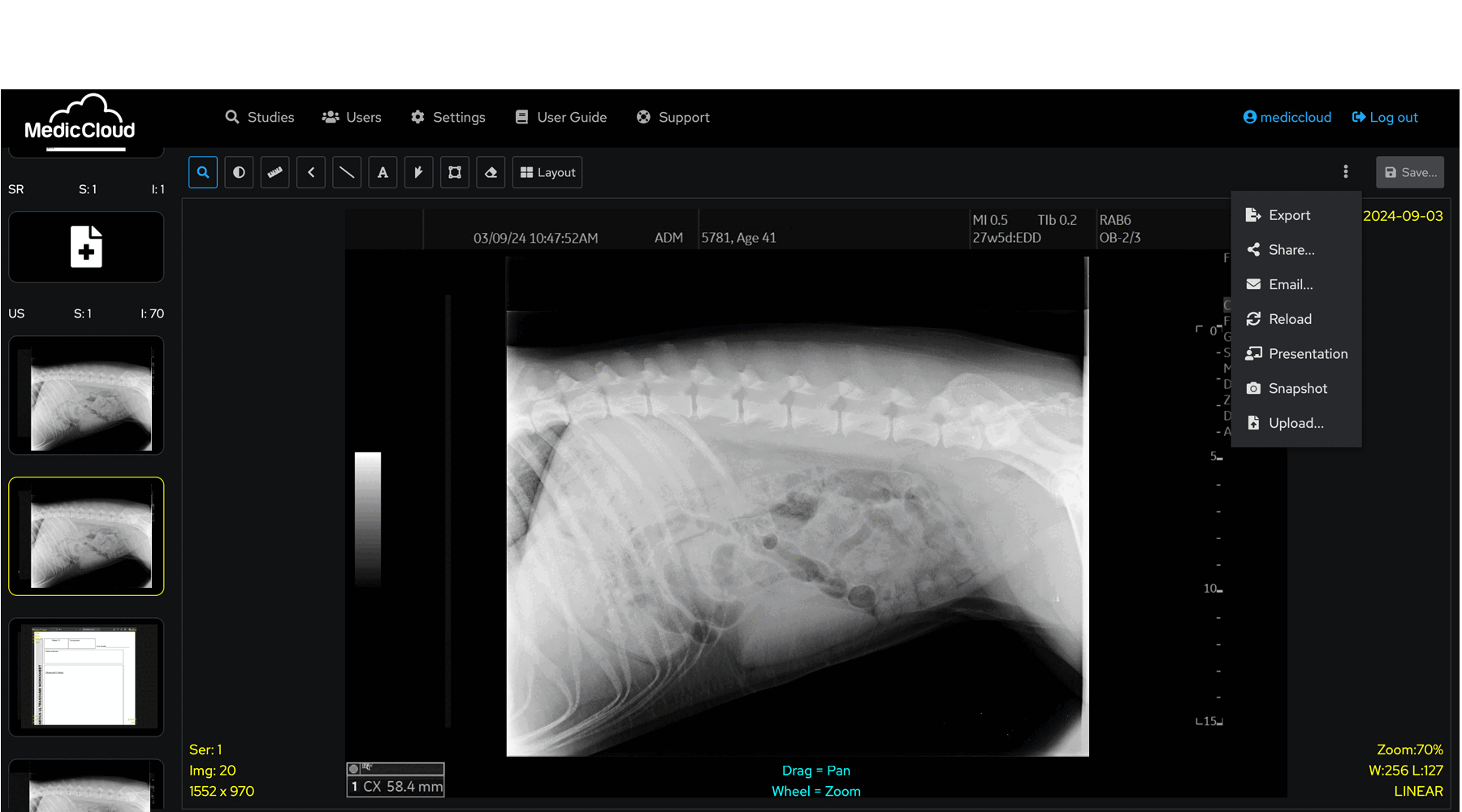
Task: Click the 1552 x 970 dimensions text
Action: (x=222, y=791)
